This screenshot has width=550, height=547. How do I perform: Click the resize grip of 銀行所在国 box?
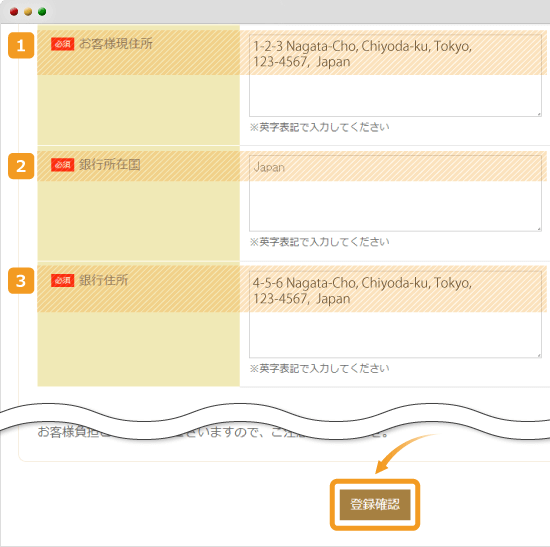tap(539, 229)
